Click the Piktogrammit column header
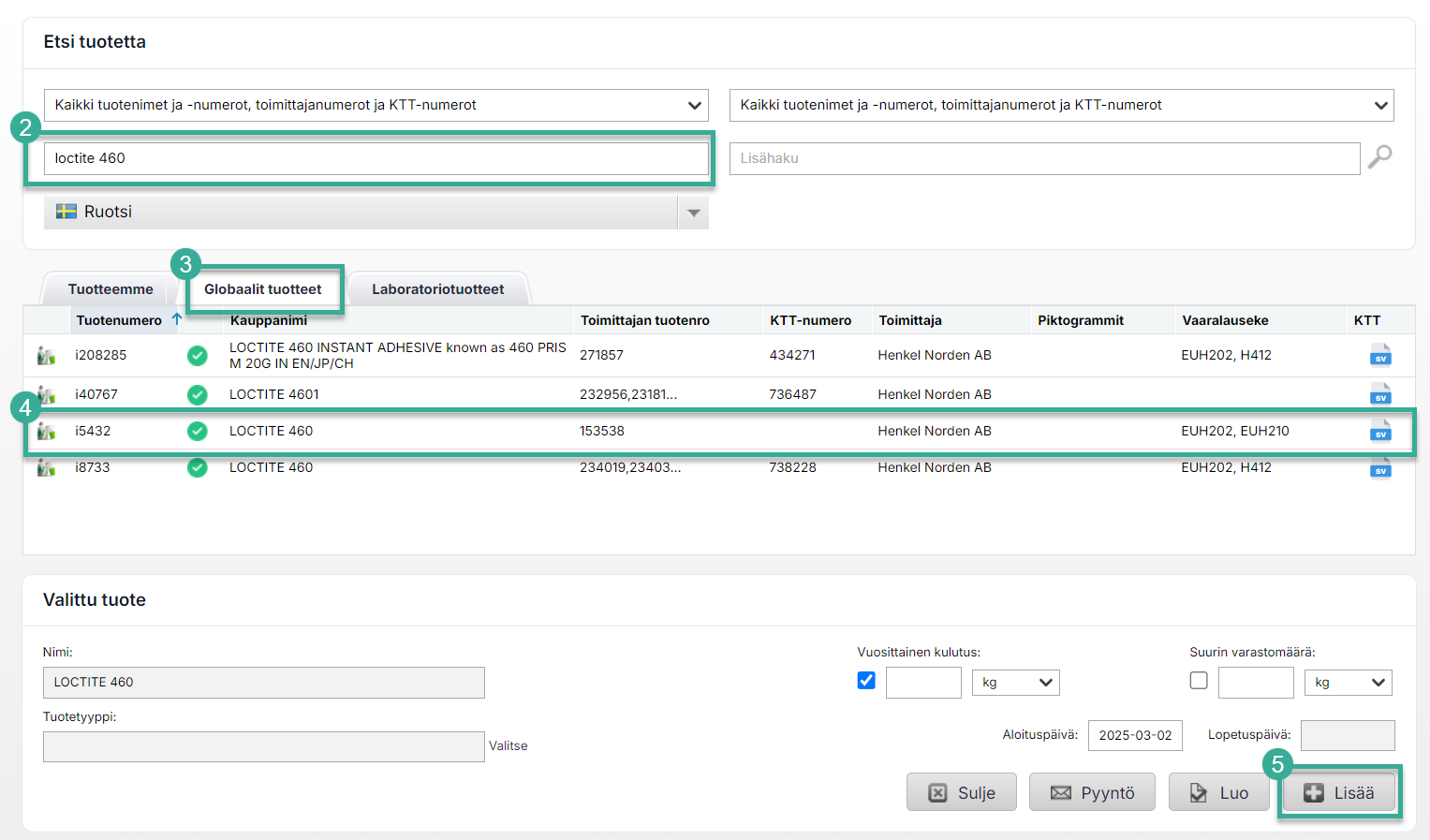 pos(1081,320)
